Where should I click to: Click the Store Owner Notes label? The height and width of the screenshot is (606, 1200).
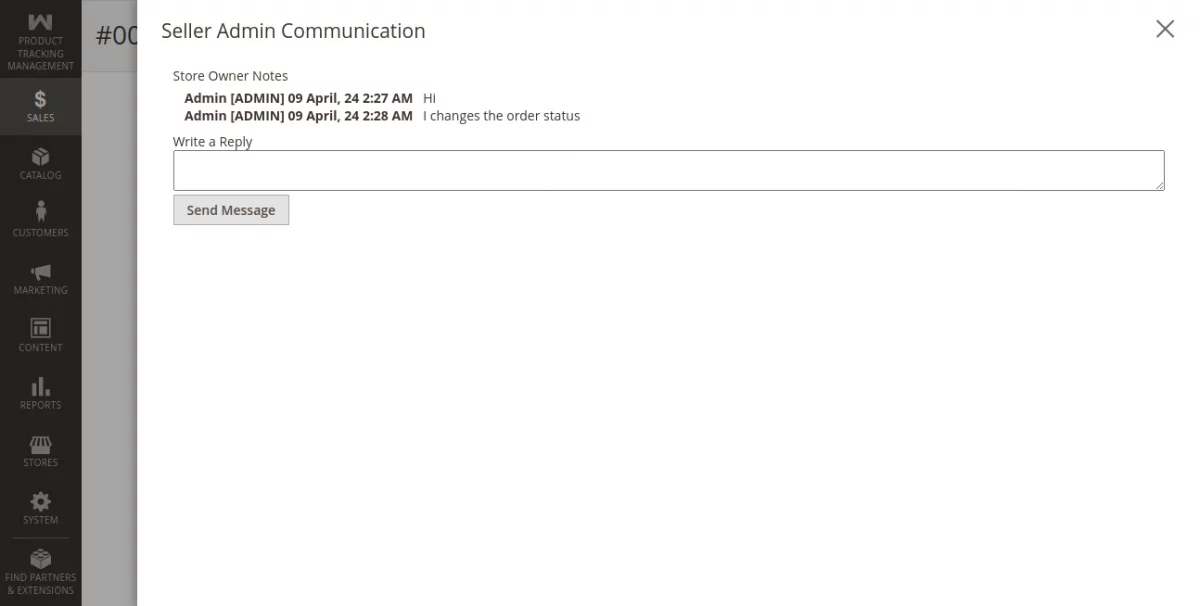[x=230, y=76]
